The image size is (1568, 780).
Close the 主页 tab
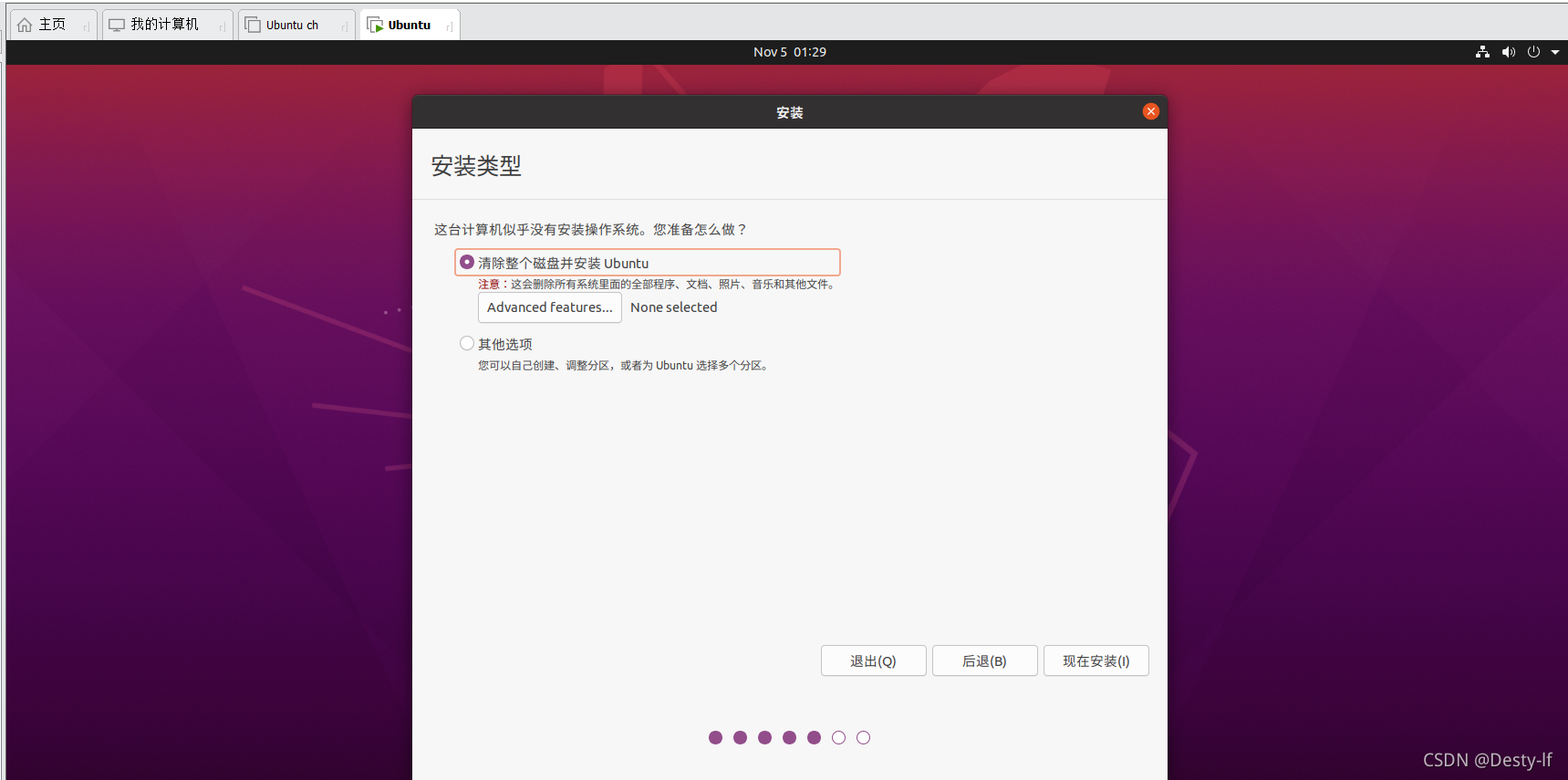coord(87,27)
